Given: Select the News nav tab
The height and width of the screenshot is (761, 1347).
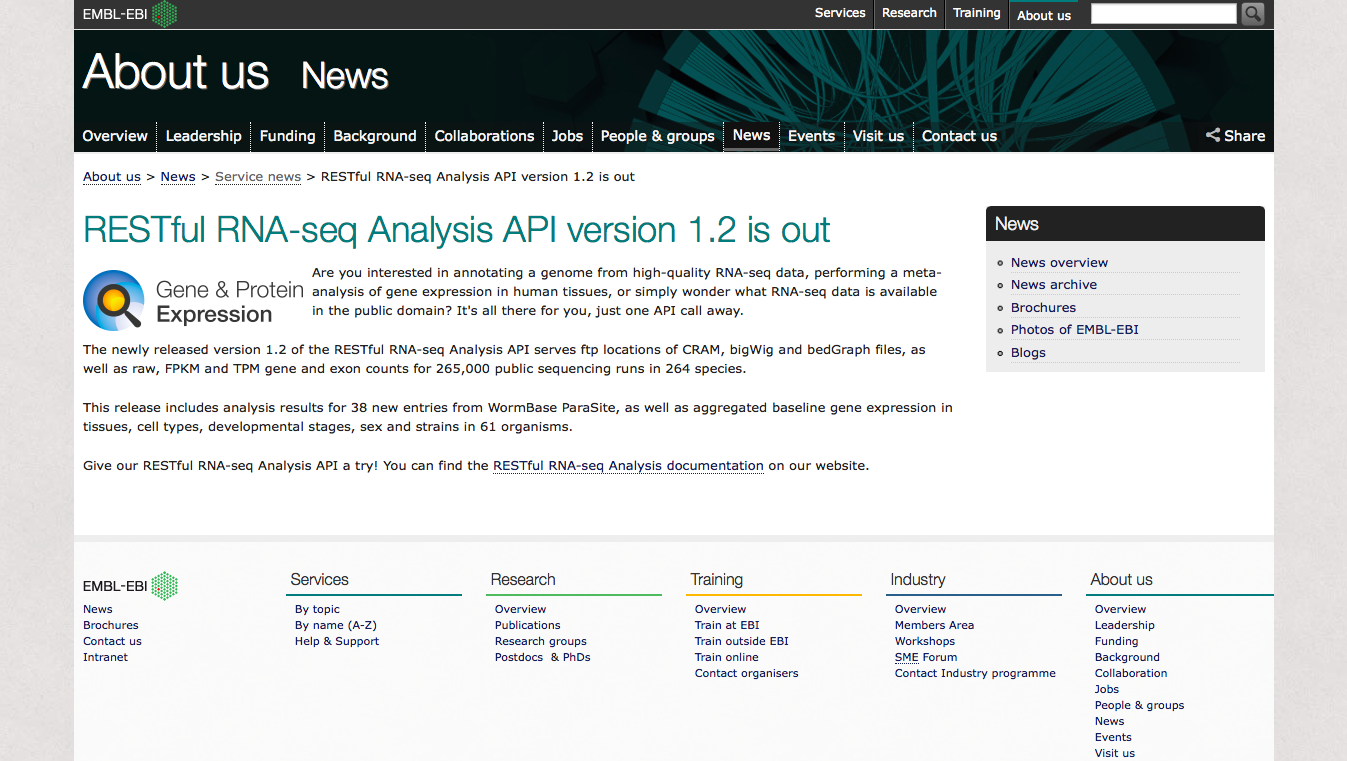Looking at the screenshot, I should pos(751,135).
